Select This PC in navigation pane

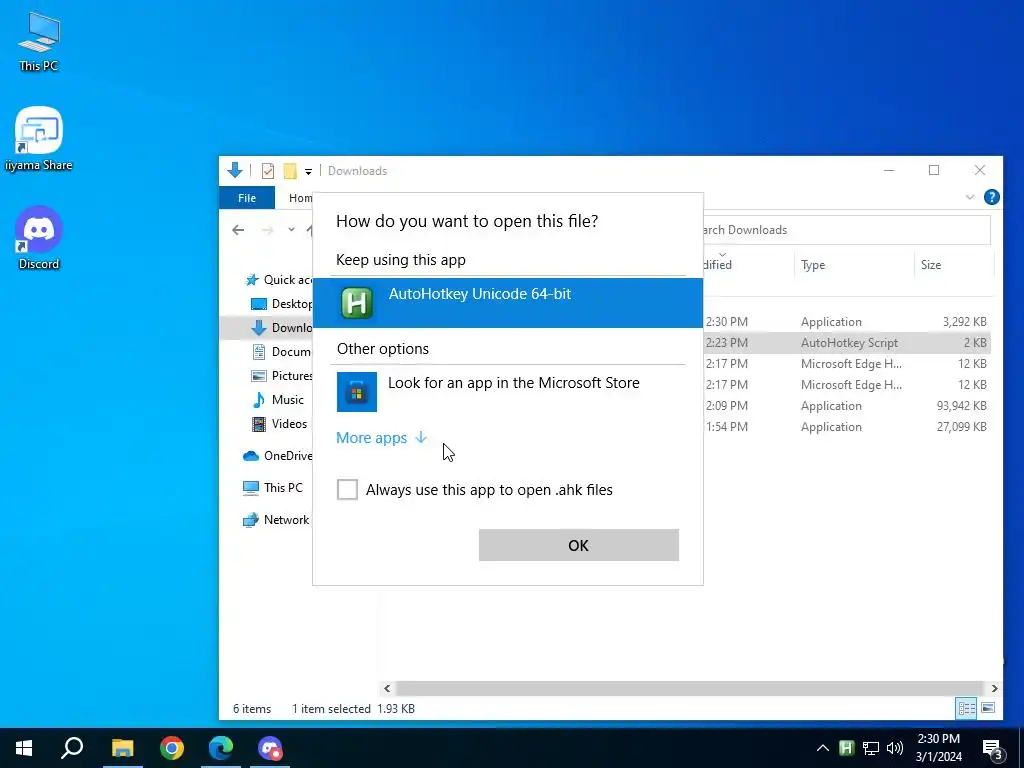[x=273, y=488]
